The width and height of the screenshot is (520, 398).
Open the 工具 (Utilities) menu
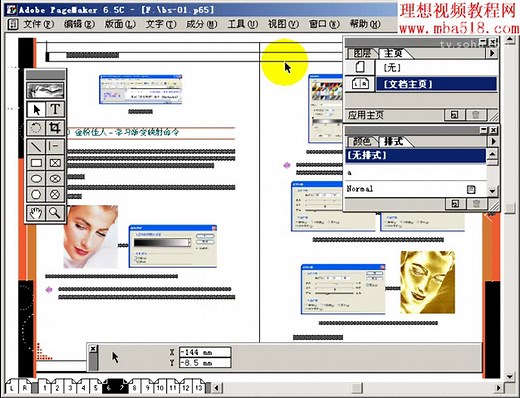point(242,24)
